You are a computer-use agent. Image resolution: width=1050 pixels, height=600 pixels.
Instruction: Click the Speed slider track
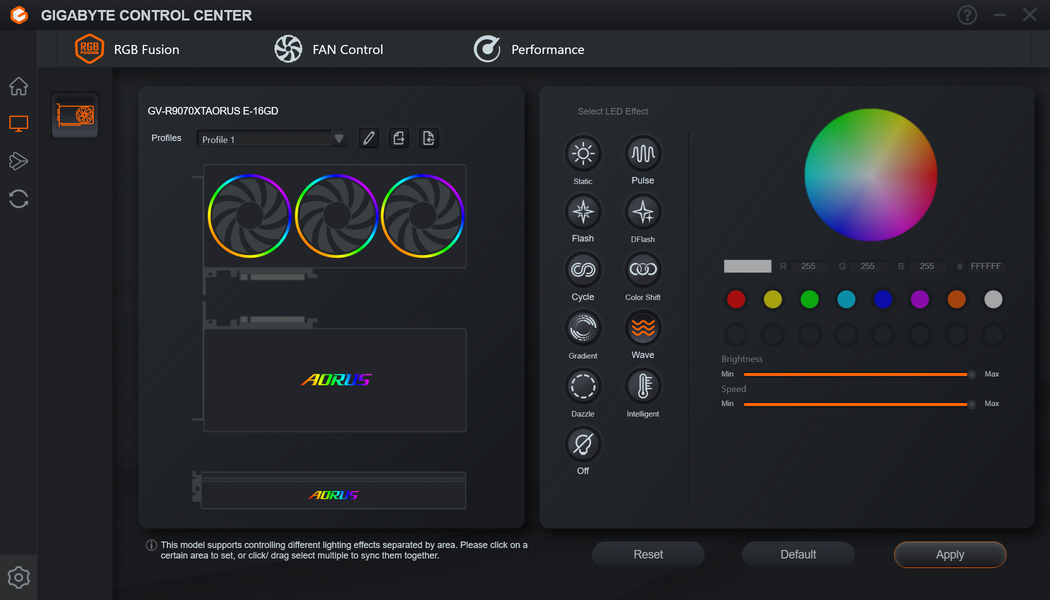pos(857,404)
